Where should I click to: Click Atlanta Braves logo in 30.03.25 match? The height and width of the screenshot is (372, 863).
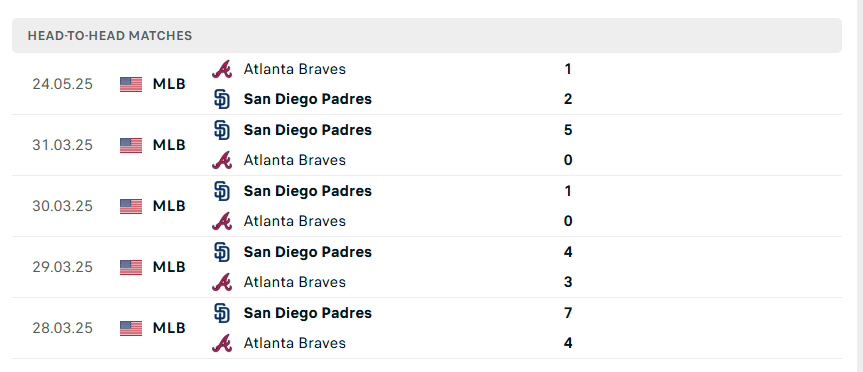coord(222,221)
